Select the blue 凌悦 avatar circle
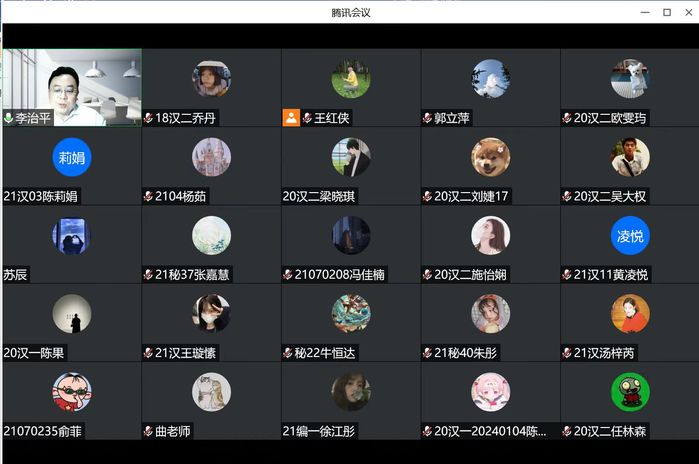 tap(630, 235)
